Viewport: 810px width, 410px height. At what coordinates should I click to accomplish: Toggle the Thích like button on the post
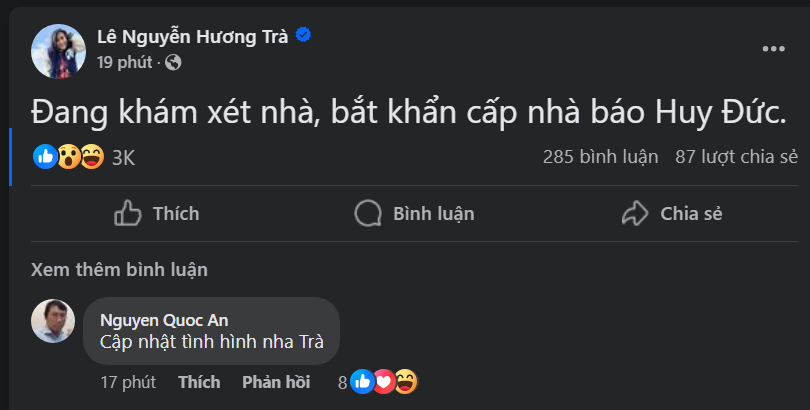156,213
